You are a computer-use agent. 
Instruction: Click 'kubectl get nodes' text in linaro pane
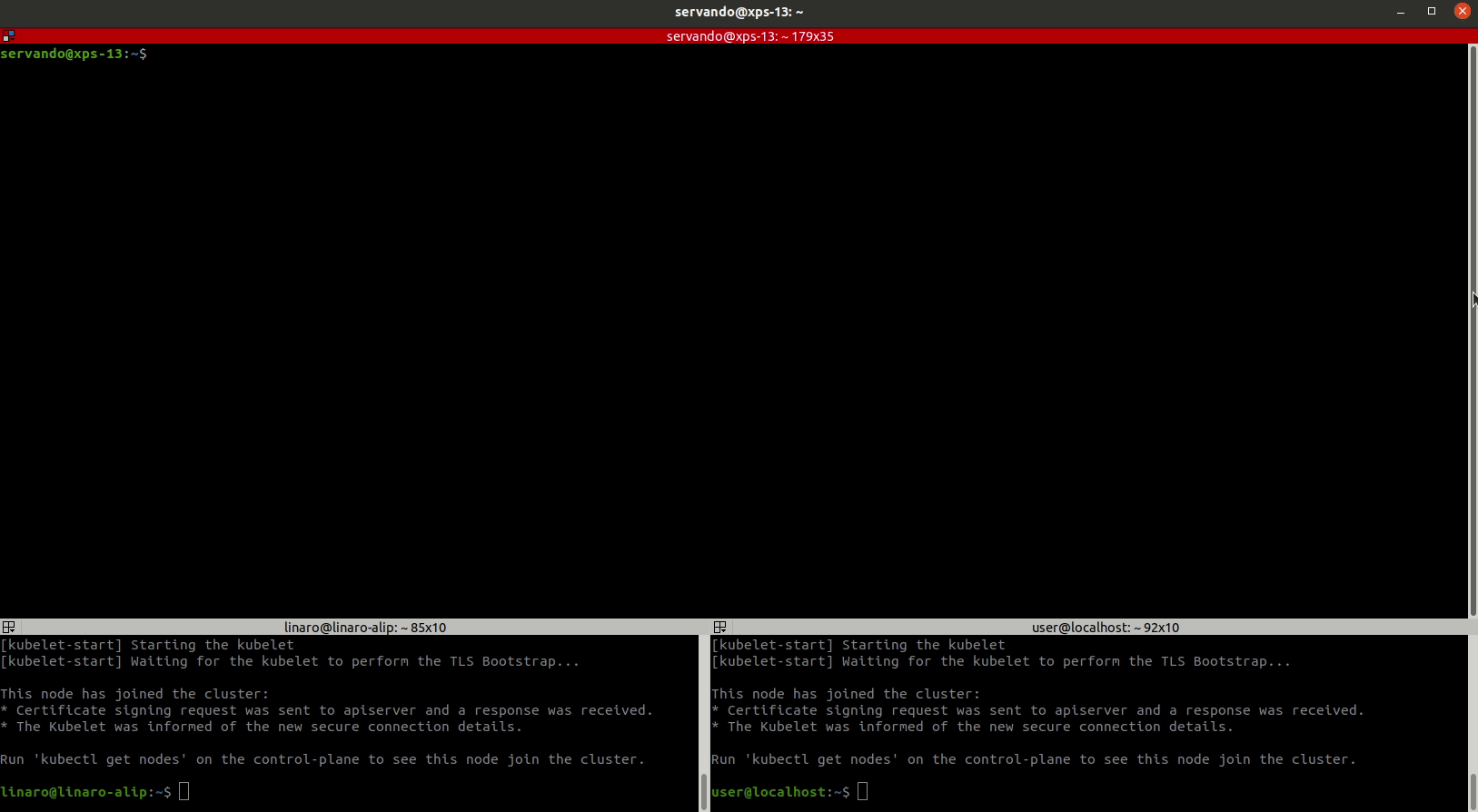(x=110, y=759)
